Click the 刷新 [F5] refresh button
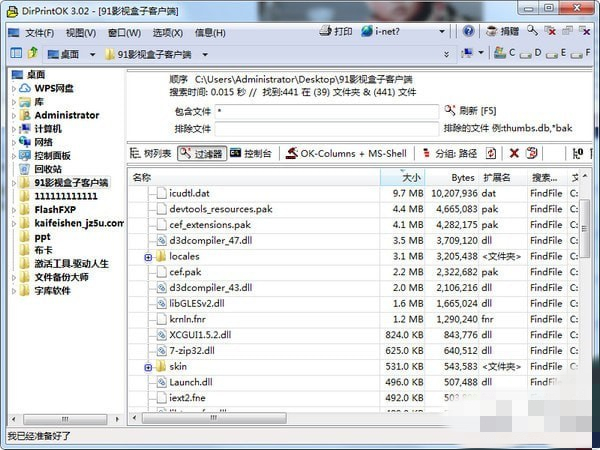Viewport: 600px width, 450px height. [470, 111]
